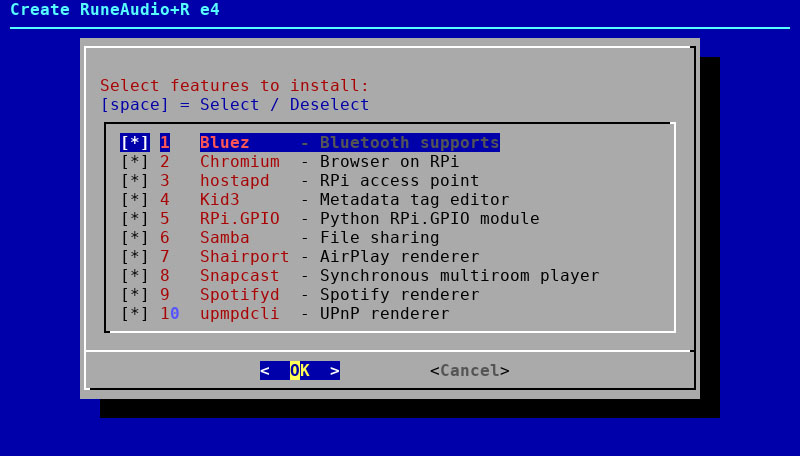Click the 'AirPlay renderer' description
The image size is (800, 456).
[399, 257]
